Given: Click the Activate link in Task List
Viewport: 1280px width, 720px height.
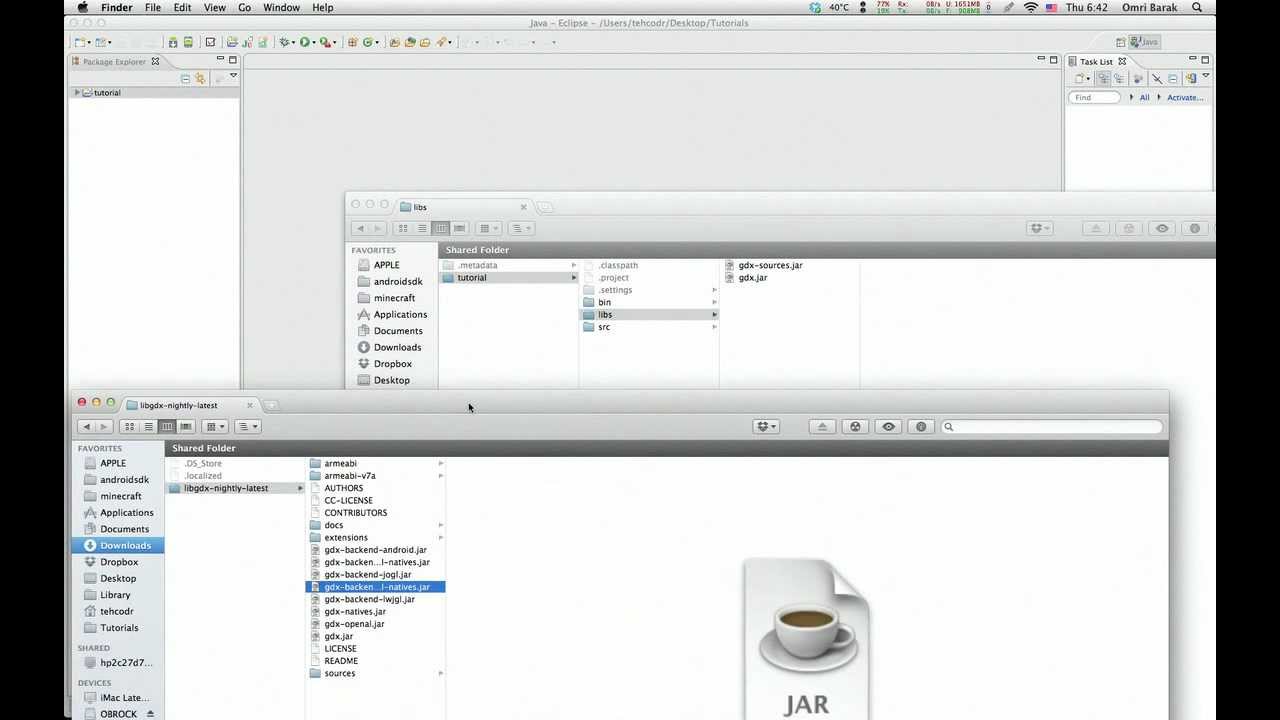Looking at the screenshot, I should pyautogui.click(x=1185, y=97).
